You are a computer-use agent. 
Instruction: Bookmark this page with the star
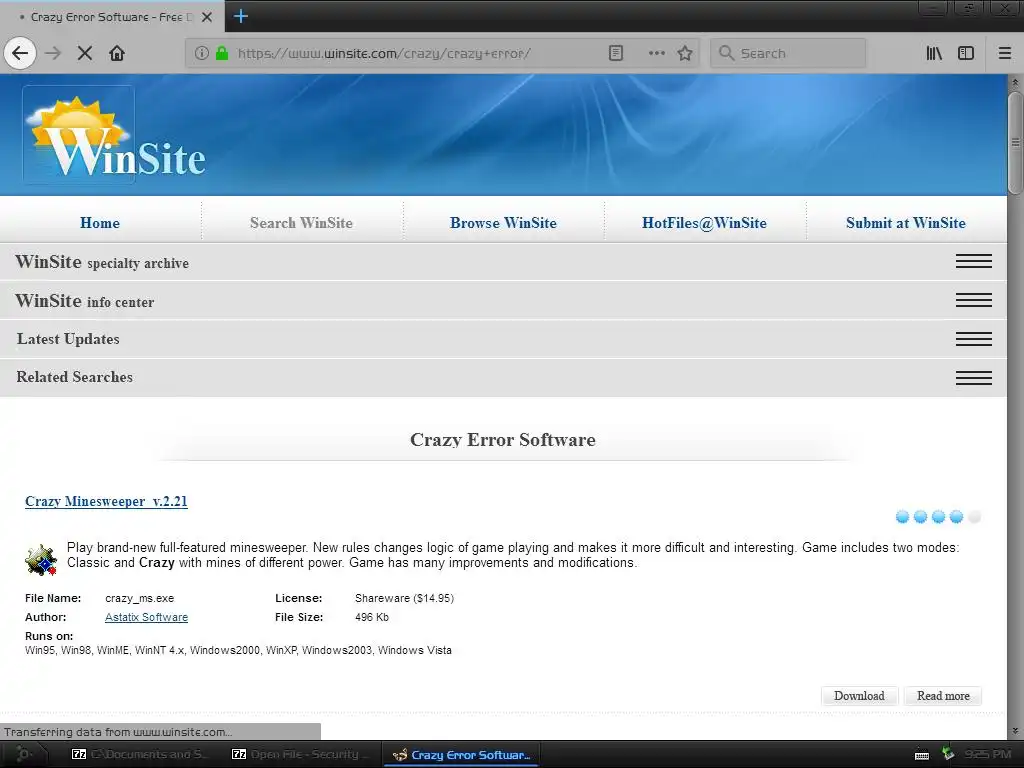(x=684, y=53)
